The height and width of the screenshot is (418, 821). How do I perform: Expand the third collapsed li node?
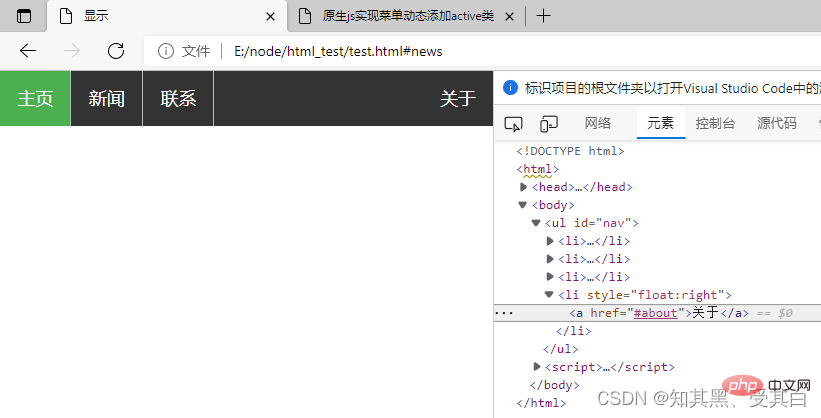pos(549,277)
